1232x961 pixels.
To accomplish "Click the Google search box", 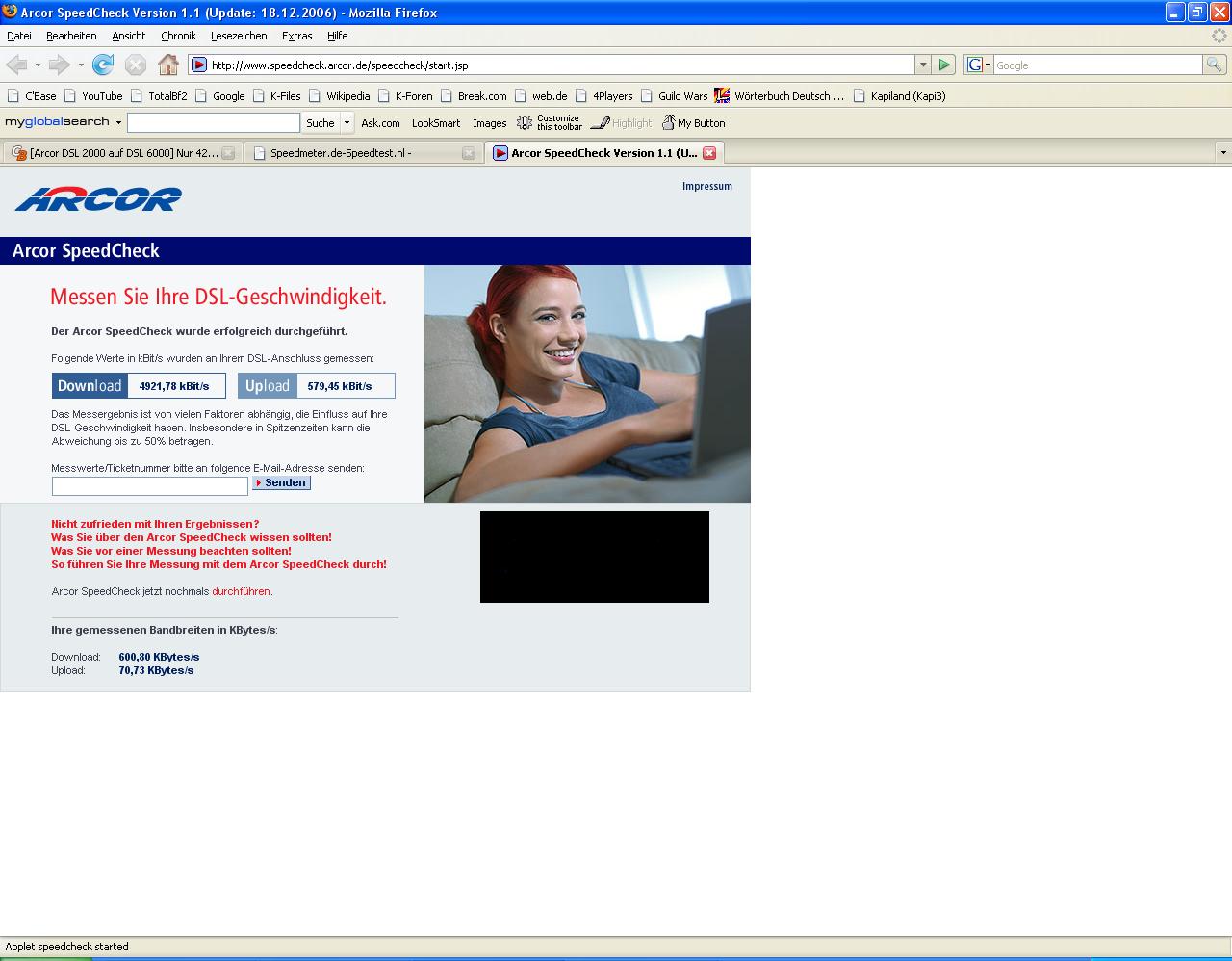I will (x=1097, y=65).
